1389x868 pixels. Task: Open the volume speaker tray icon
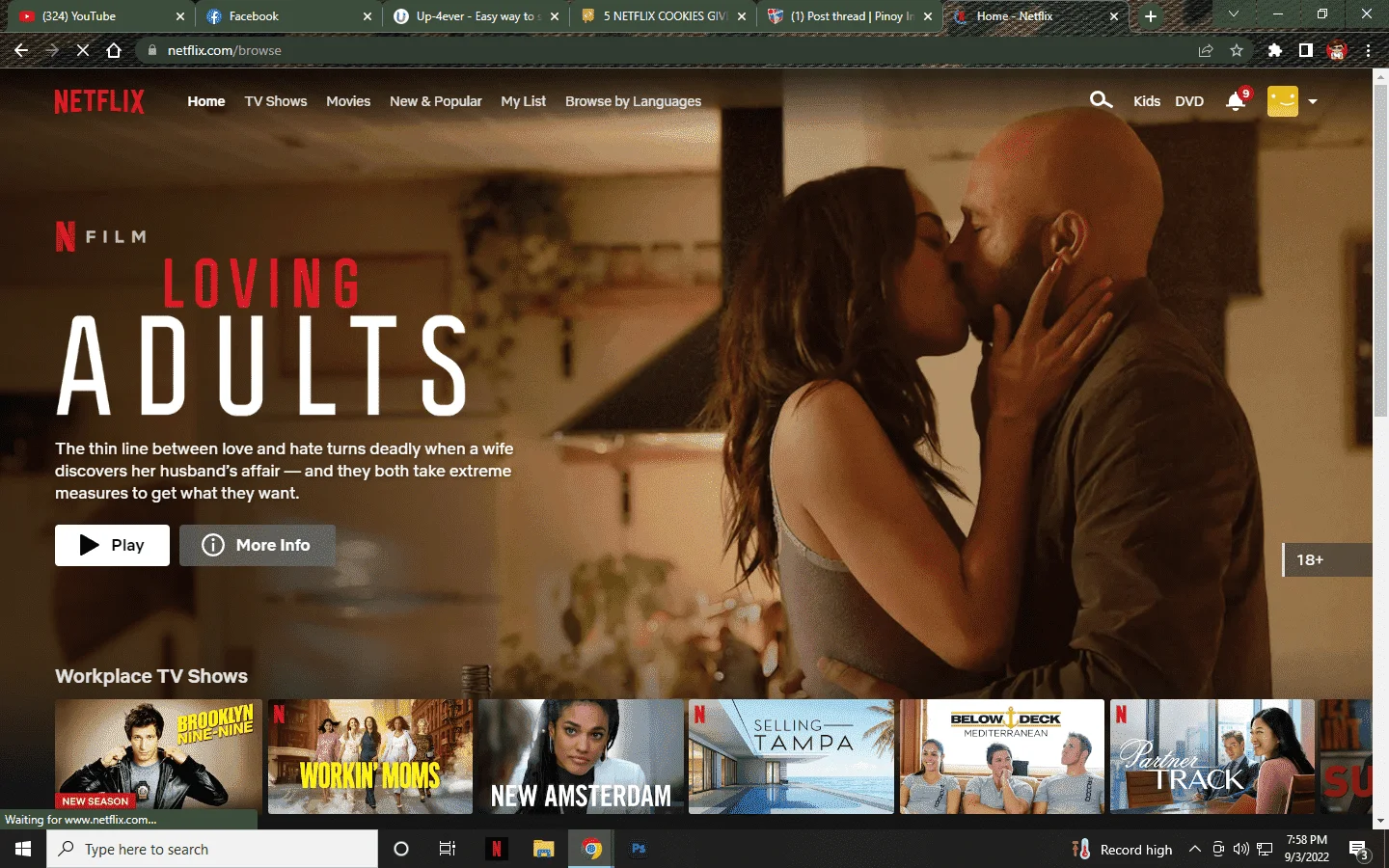[1240, 849]
